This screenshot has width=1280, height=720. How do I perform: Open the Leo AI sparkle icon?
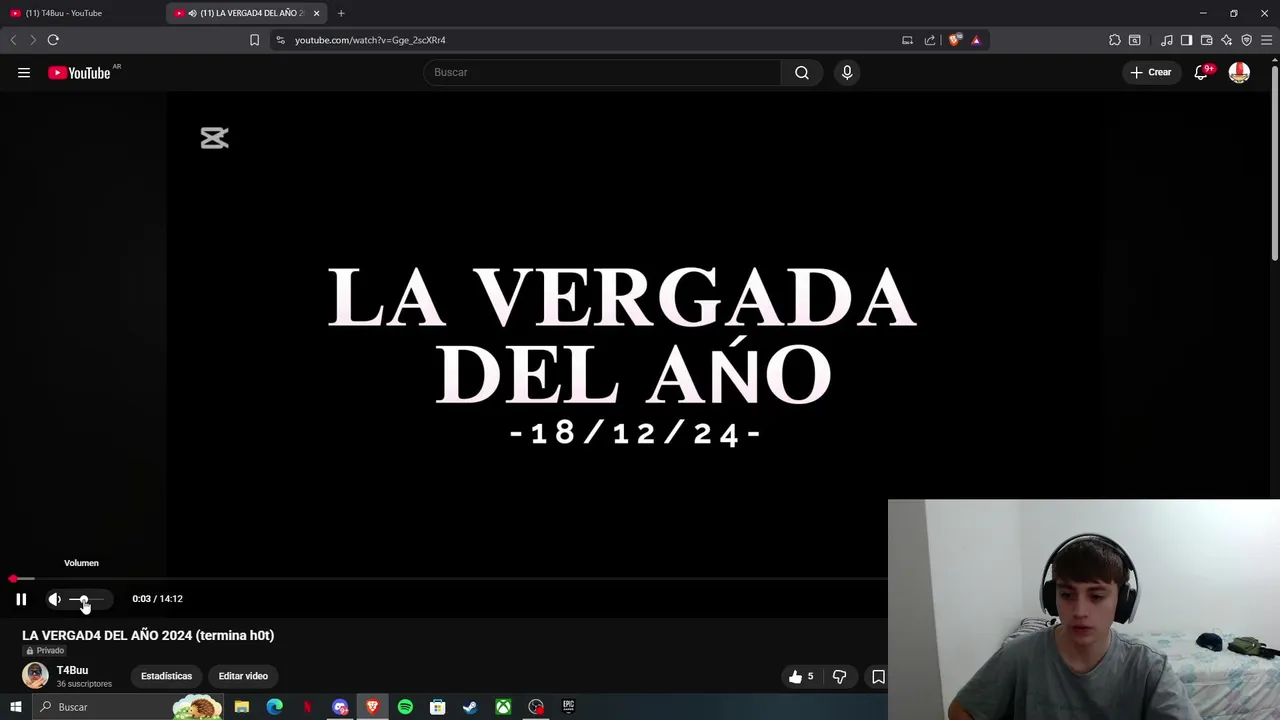1227,40
